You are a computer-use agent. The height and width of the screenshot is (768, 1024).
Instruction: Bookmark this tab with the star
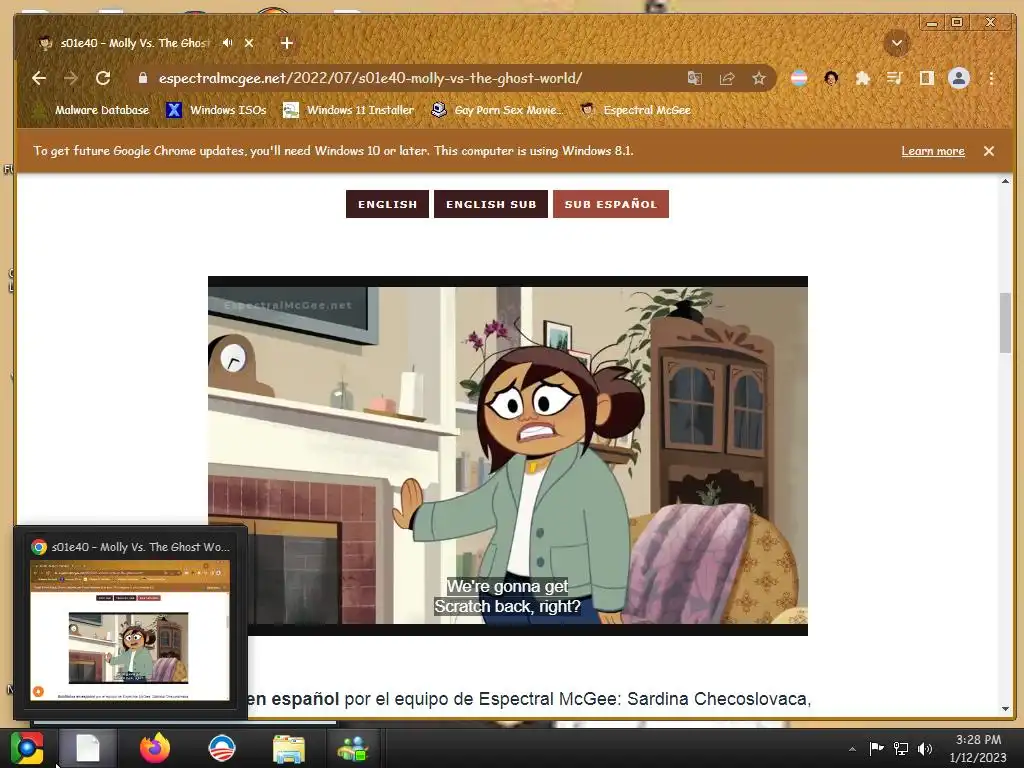point(758,78)
